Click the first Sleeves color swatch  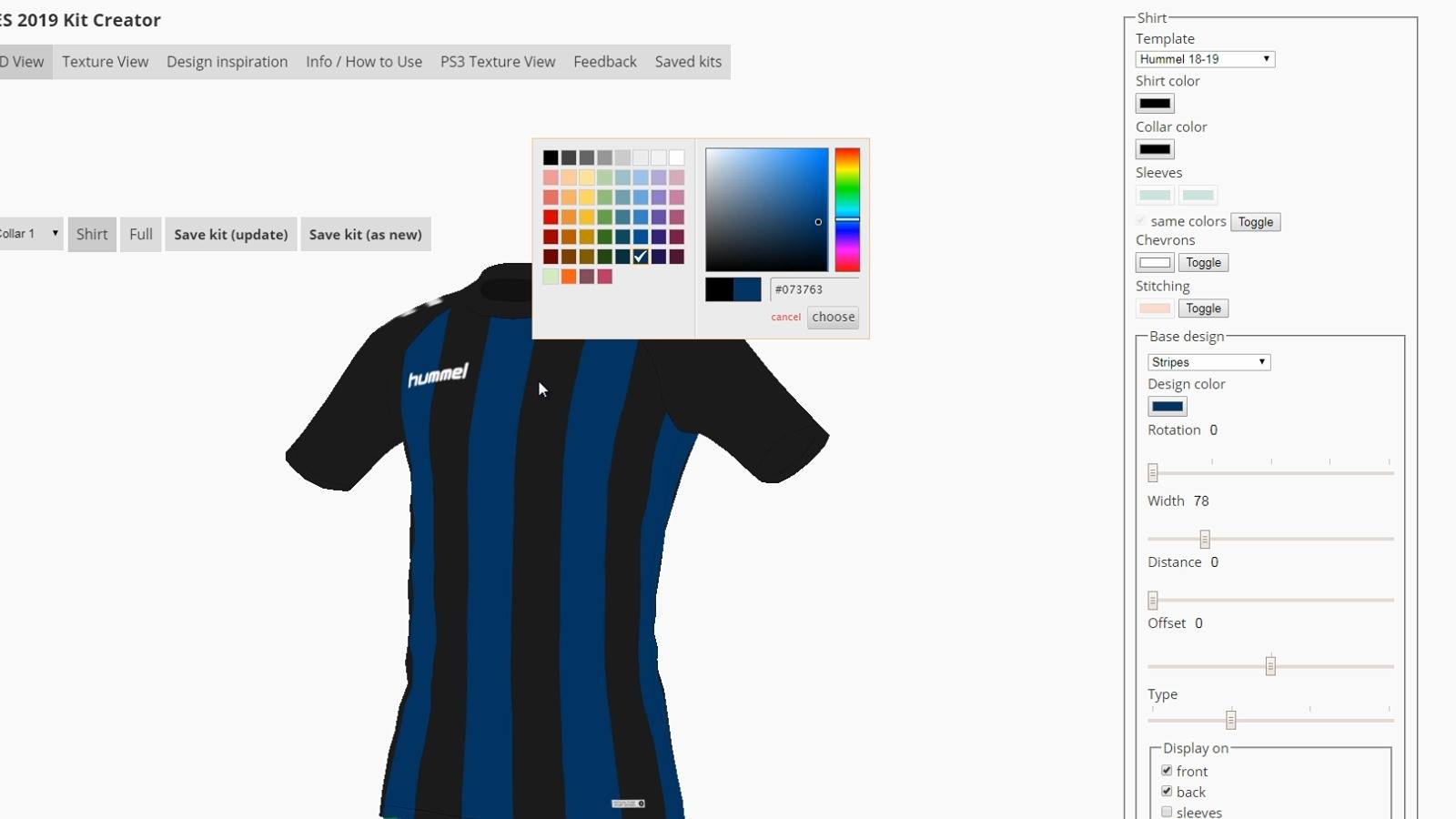pyautogui.click(x=1155, y=195)
